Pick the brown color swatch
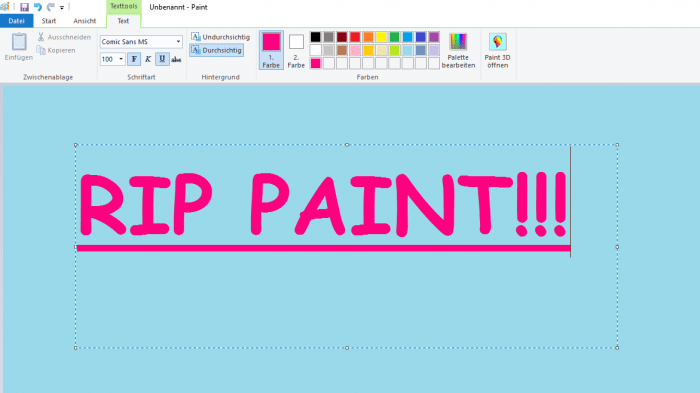 [x=342, y=50]
